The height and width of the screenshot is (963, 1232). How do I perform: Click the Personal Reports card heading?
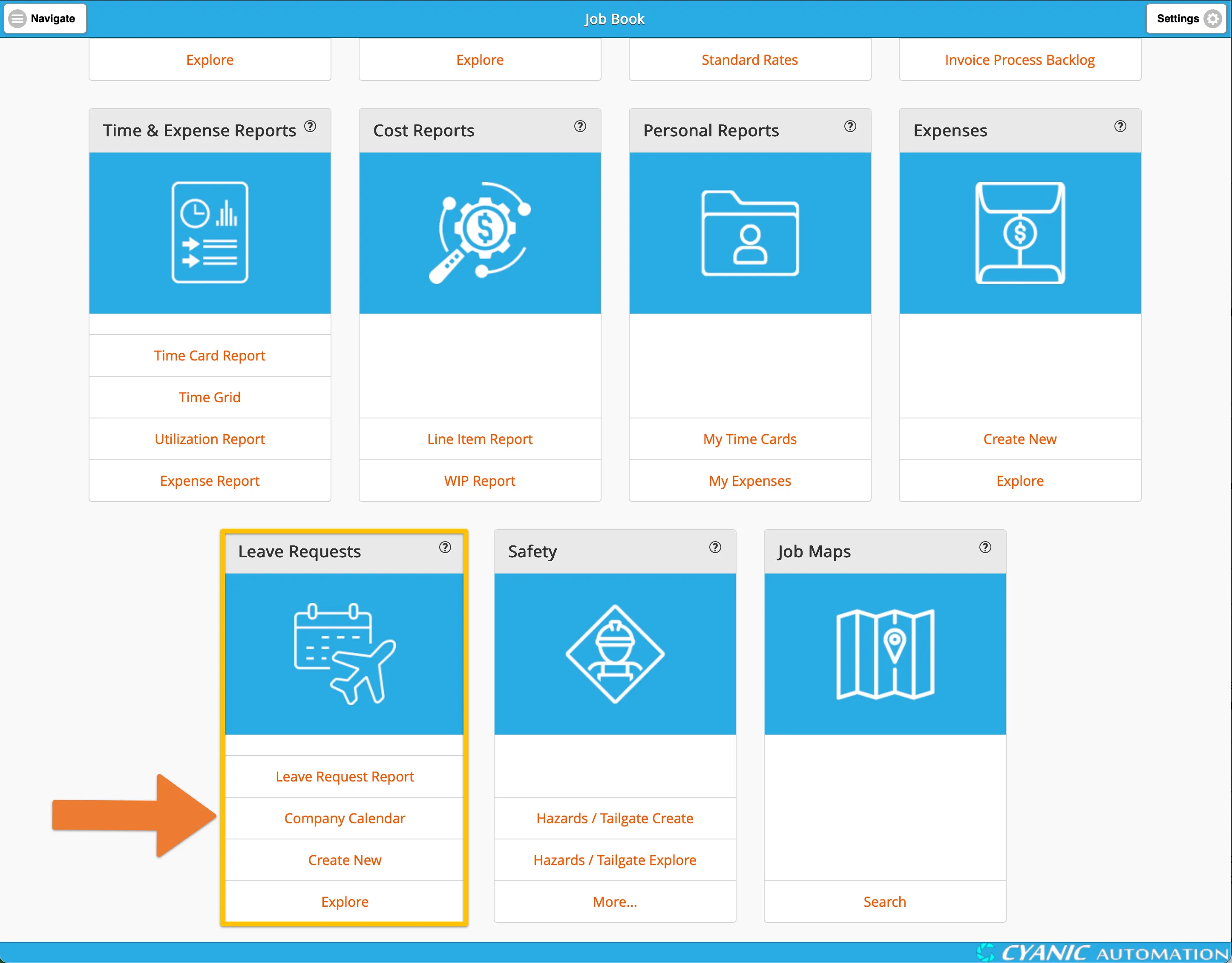711,130
